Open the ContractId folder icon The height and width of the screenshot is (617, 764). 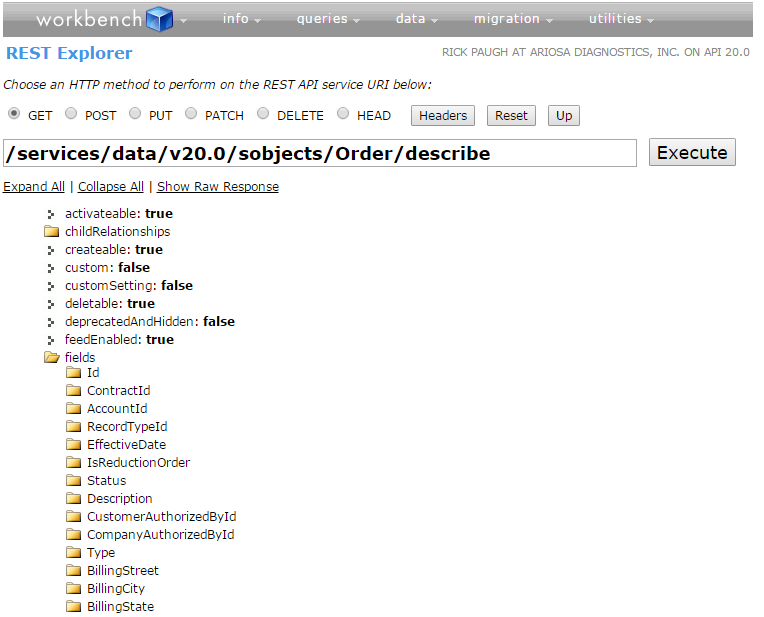(x=73, y=390)
